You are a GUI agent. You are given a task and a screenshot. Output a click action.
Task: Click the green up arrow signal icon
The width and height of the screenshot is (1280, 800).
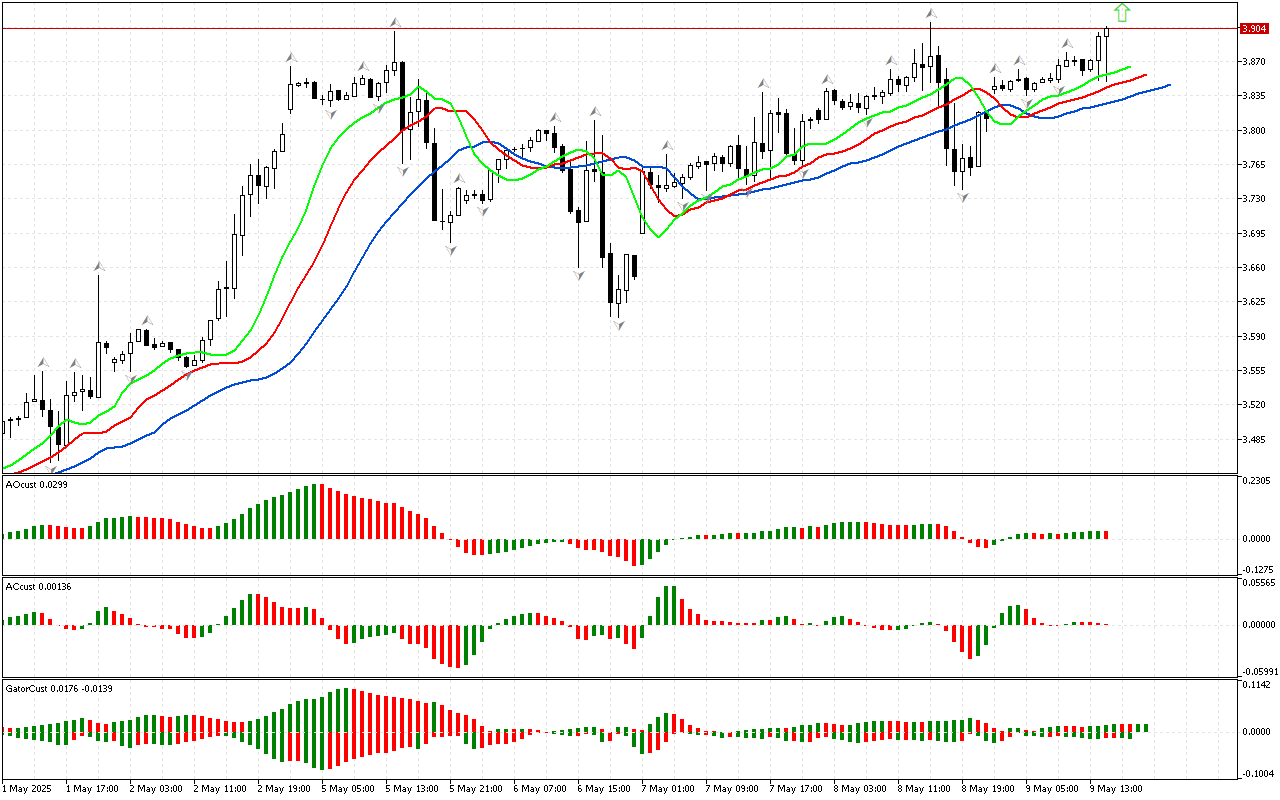(x=1122, y=12)
